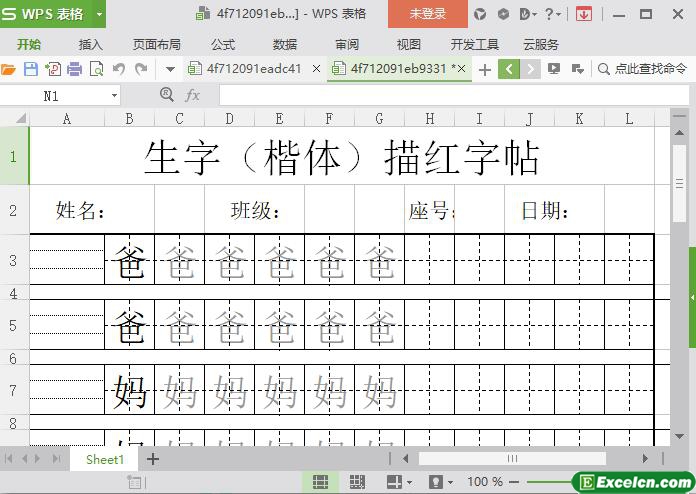696x494 pixels.
Task: Open the 公式 ribbon tab
Action: 223,44
